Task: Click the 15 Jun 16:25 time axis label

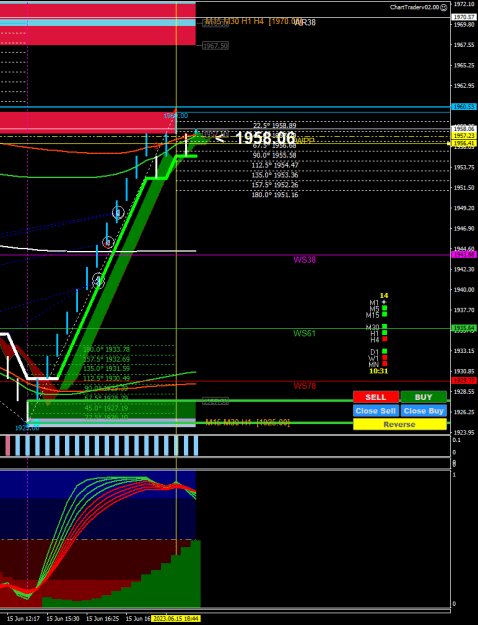Action: (x=102, y=618)
